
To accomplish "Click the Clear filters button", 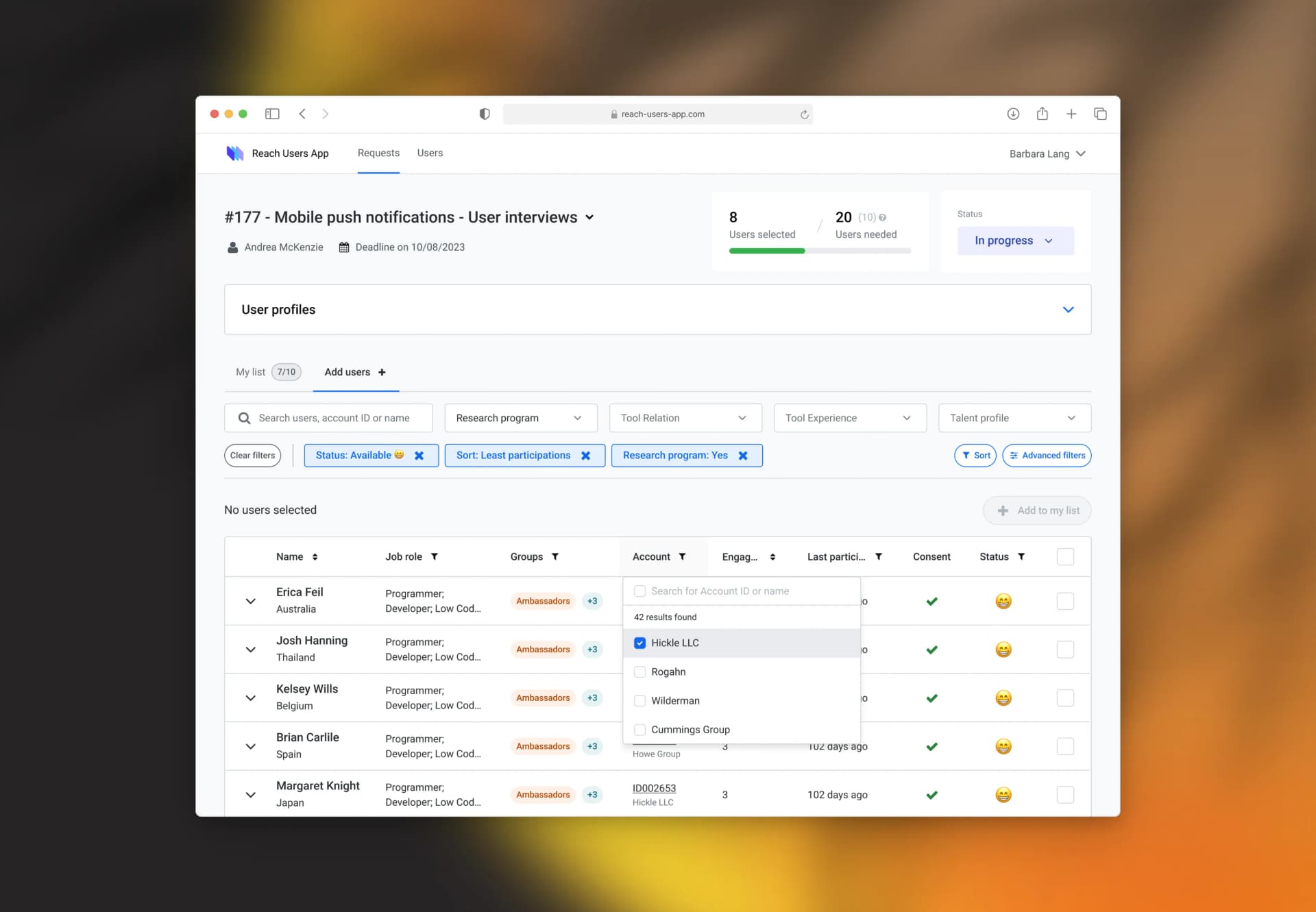I will 252,456.
